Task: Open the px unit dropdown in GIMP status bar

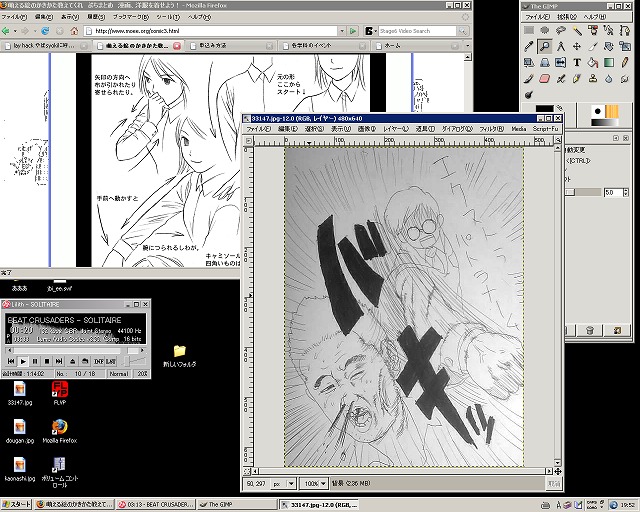Action: 284,483
